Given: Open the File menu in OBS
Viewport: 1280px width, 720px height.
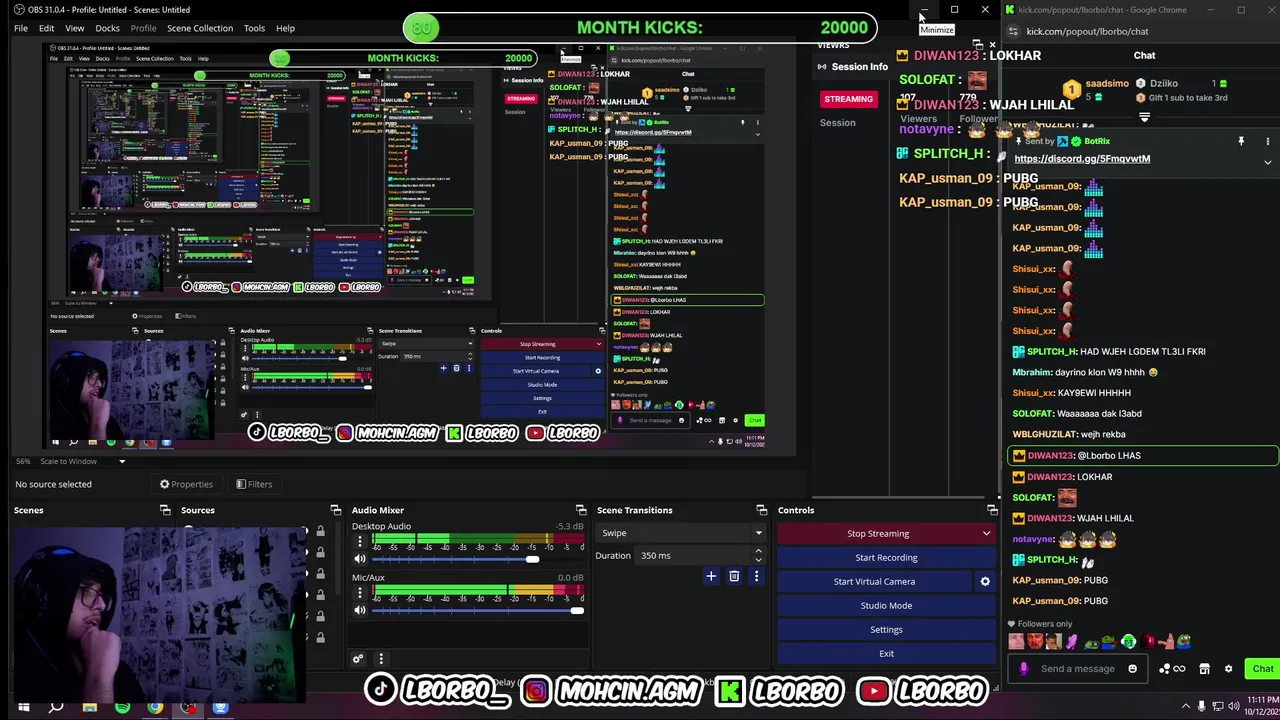Looking at the screenshot, I should point(20,28).
